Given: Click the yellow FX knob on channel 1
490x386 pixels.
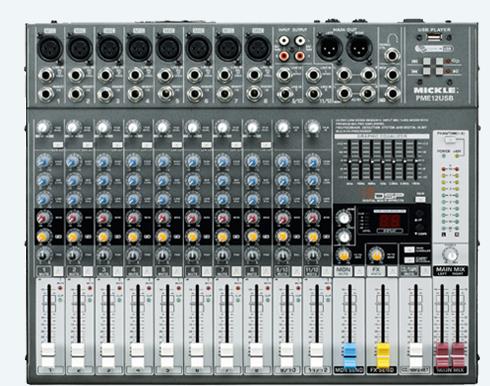Looking at the screenshot, I should pos(42,236).
